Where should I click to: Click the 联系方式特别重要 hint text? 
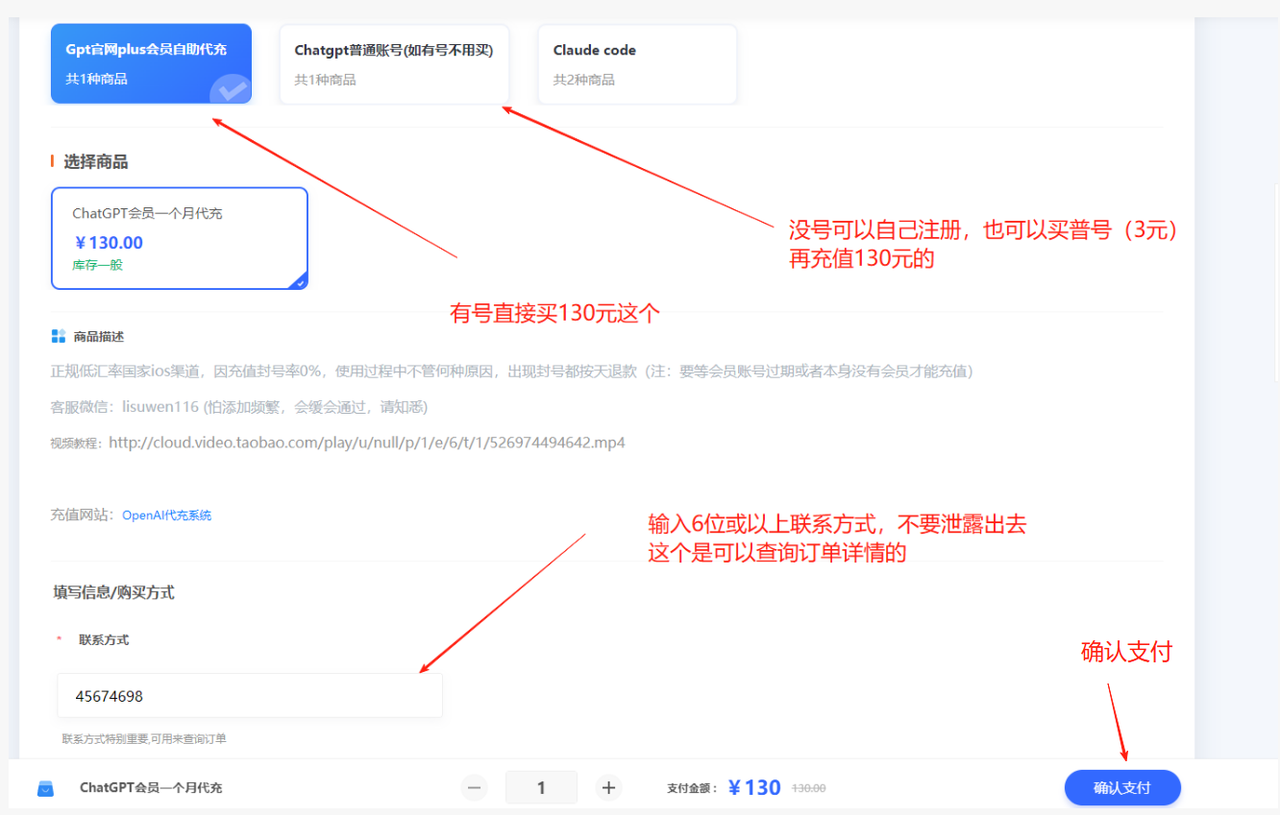point(144,739)
